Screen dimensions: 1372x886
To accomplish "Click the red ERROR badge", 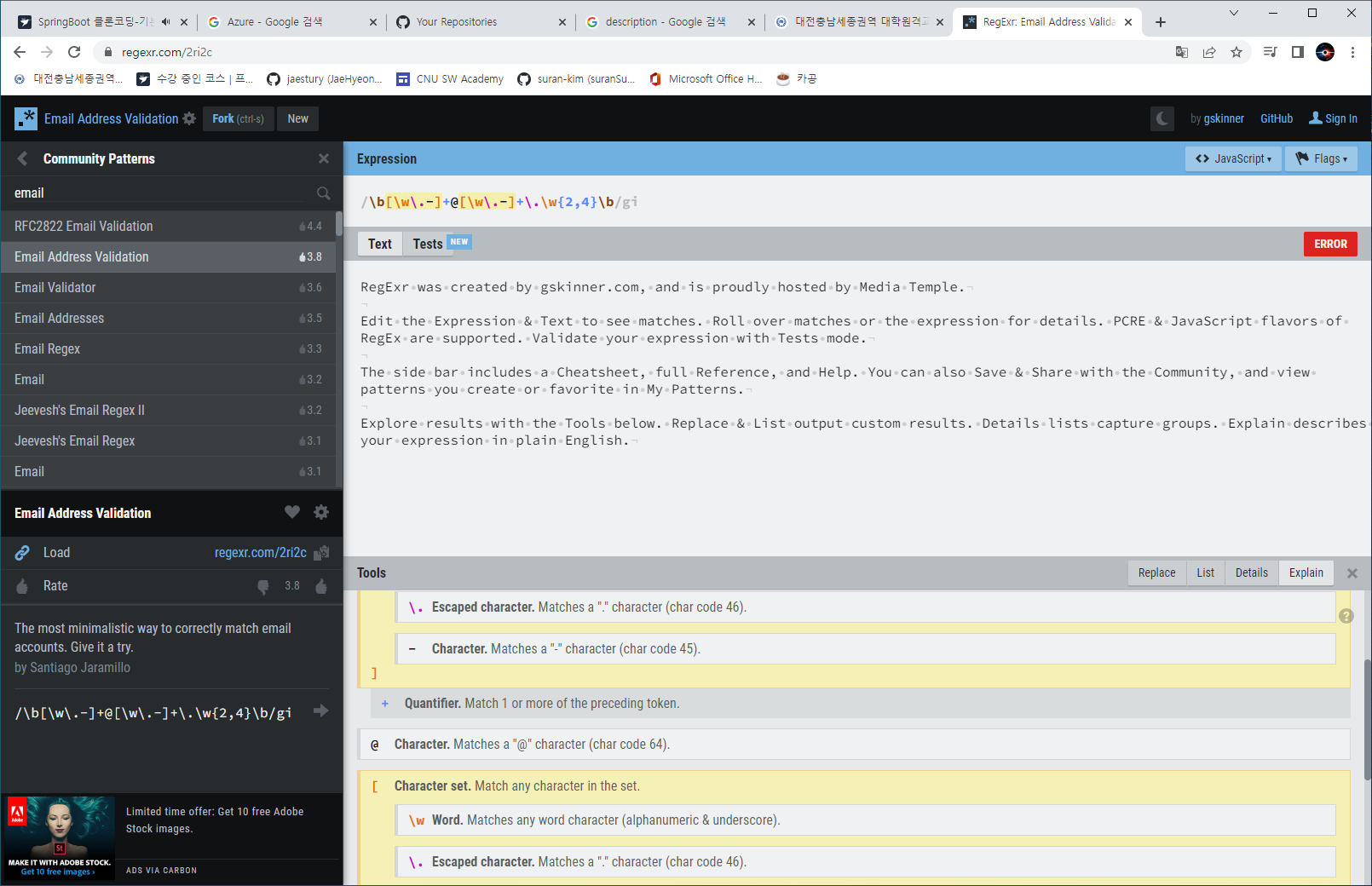I will 1330,244.
